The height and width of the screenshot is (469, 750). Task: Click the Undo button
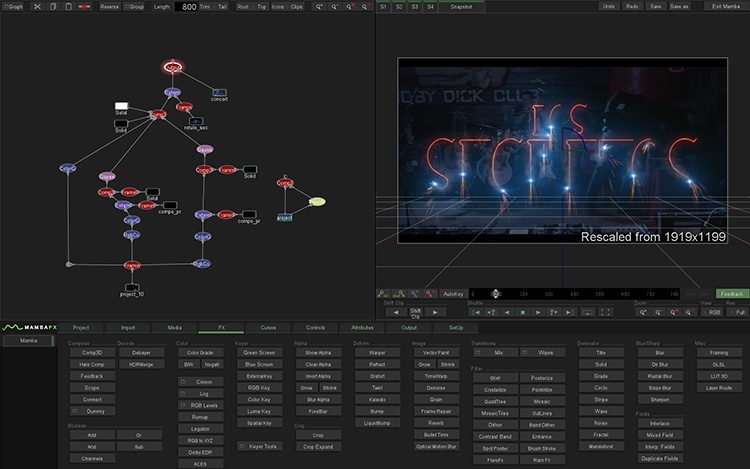point(608,7)
